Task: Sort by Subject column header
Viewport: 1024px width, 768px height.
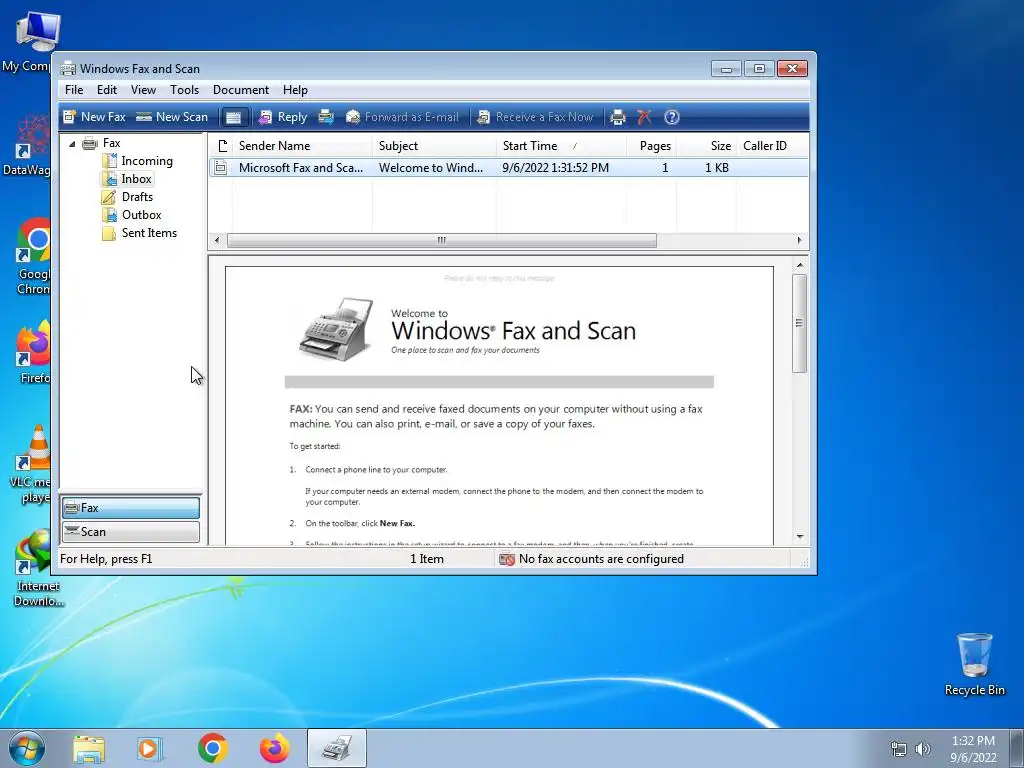Action: (x=434, y=146)
